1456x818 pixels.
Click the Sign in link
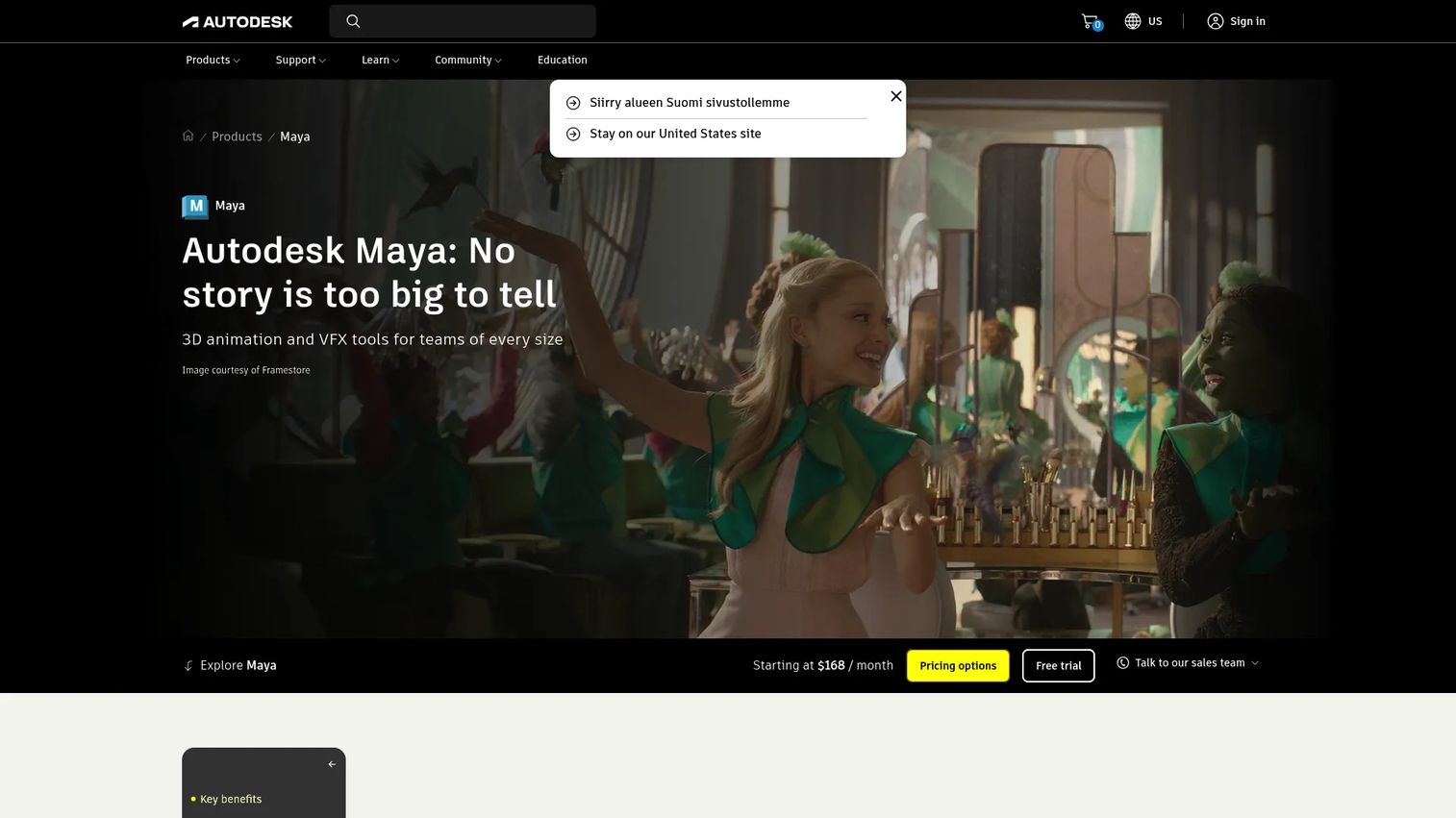[1247, 21]
